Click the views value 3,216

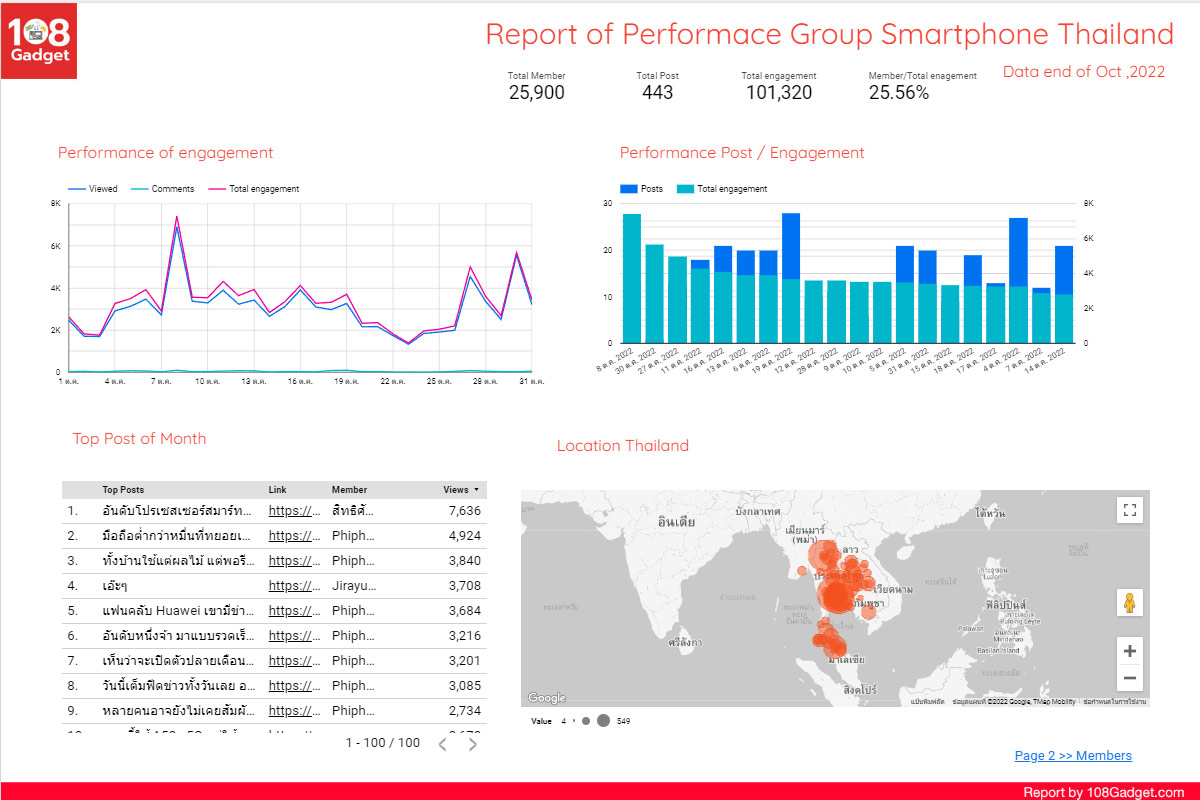(x=465, y=635)
